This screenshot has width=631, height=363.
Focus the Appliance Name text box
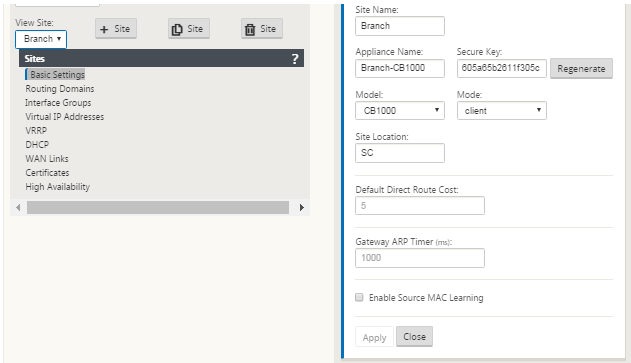(400, 68)
